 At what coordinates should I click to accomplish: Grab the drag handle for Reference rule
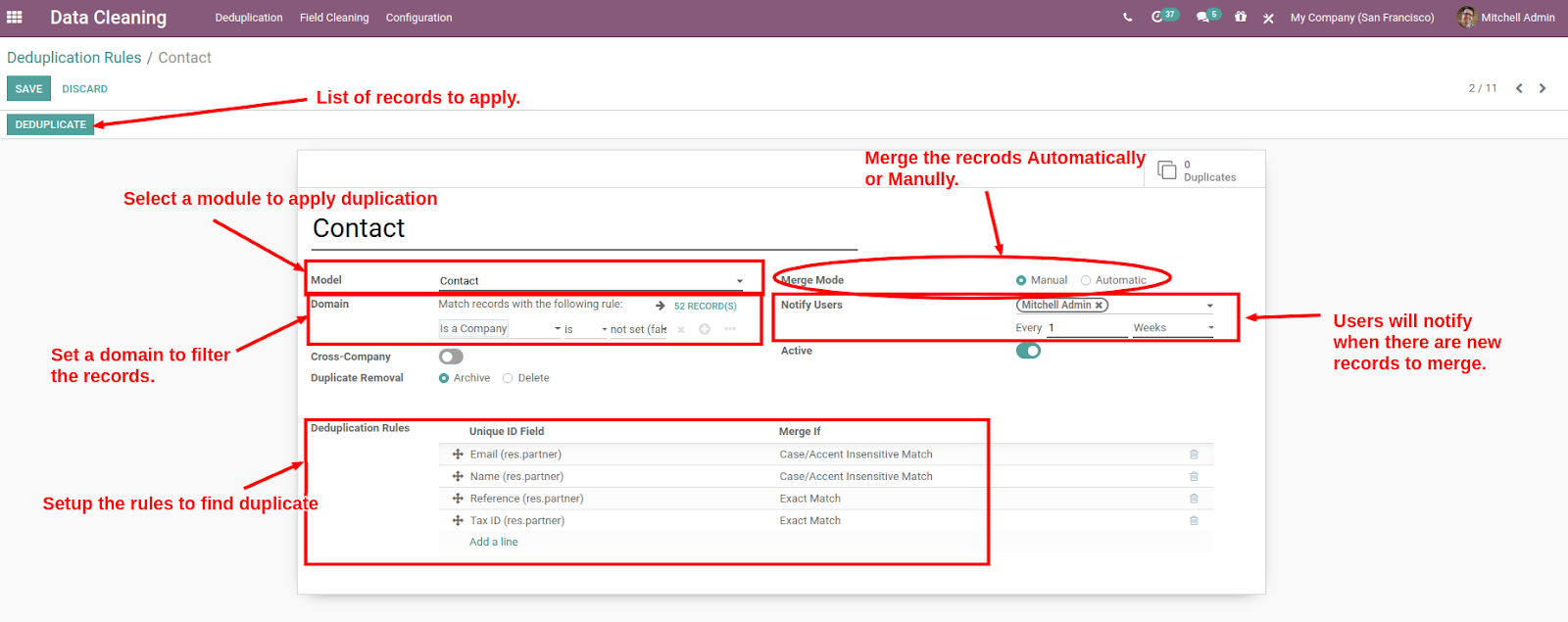[x=458, y=499]
